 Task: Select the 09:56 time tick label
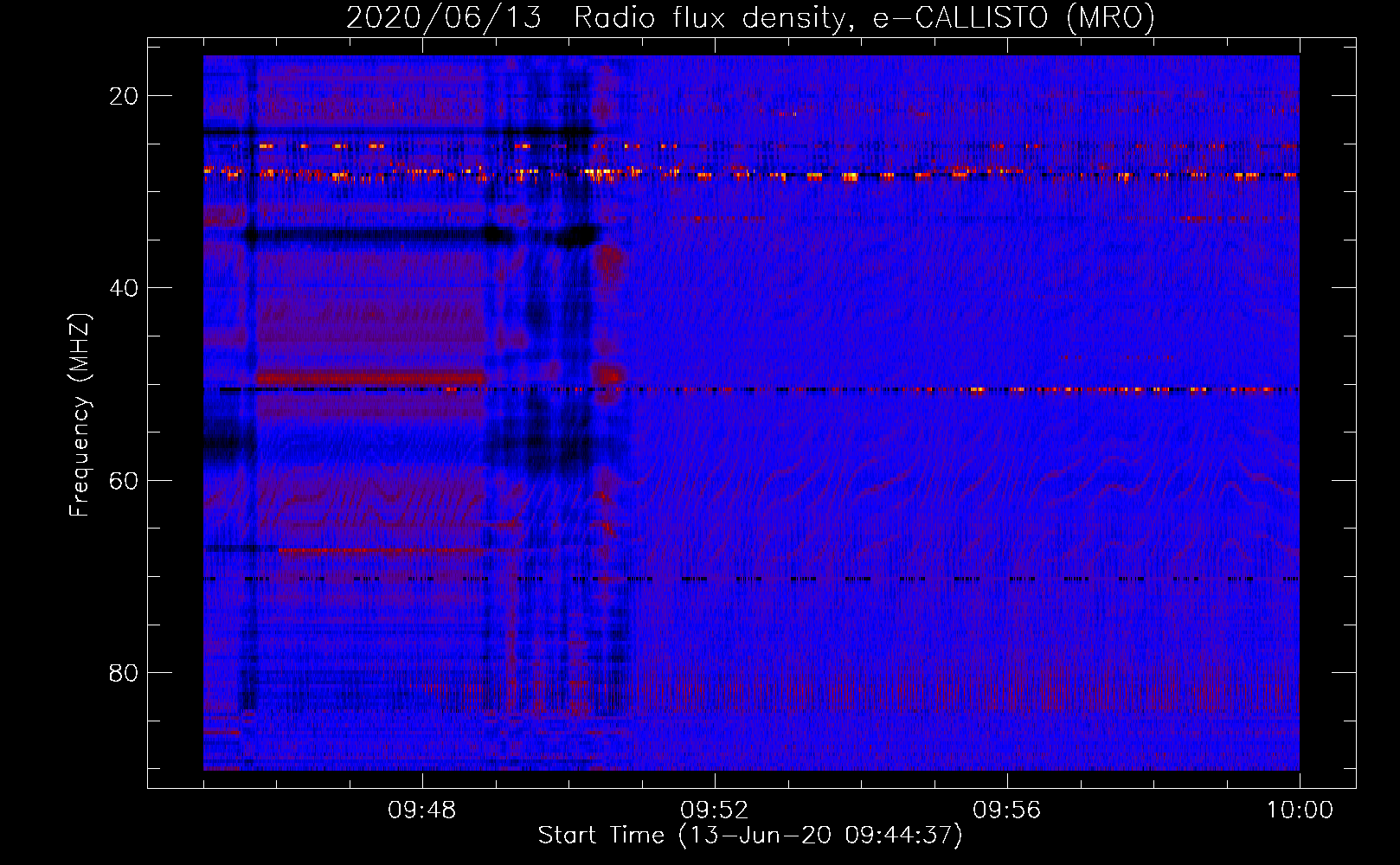tap(1007, 811)
